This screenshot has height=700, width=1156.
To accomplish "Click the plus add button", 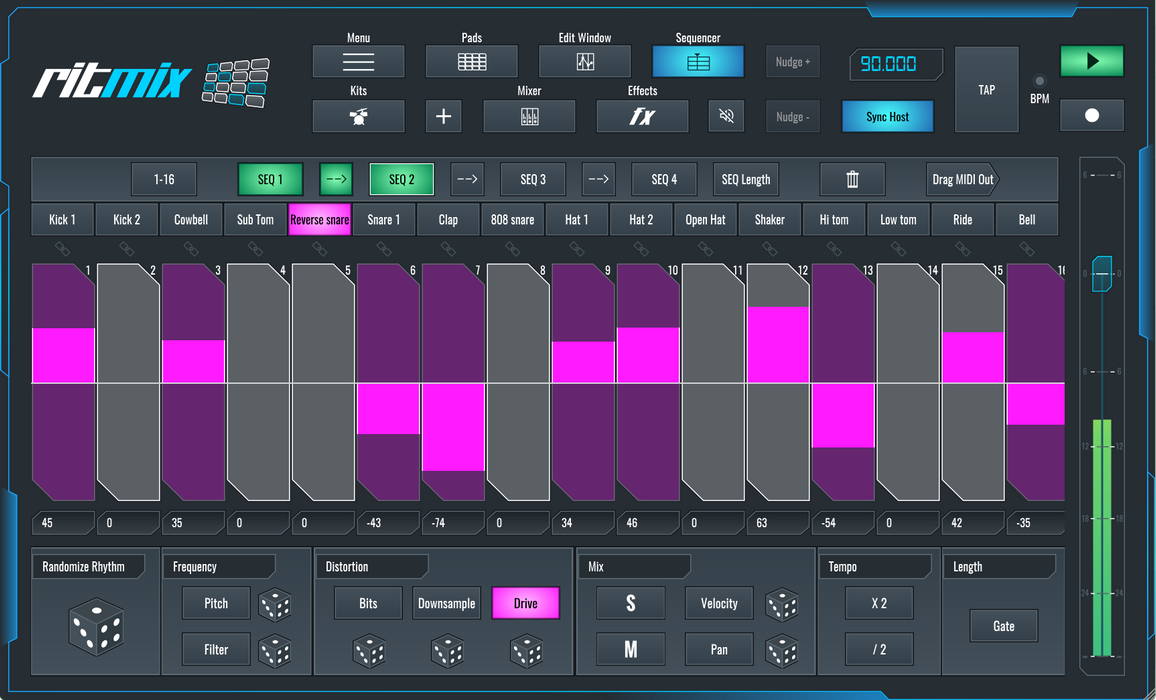I will point(444,116).
